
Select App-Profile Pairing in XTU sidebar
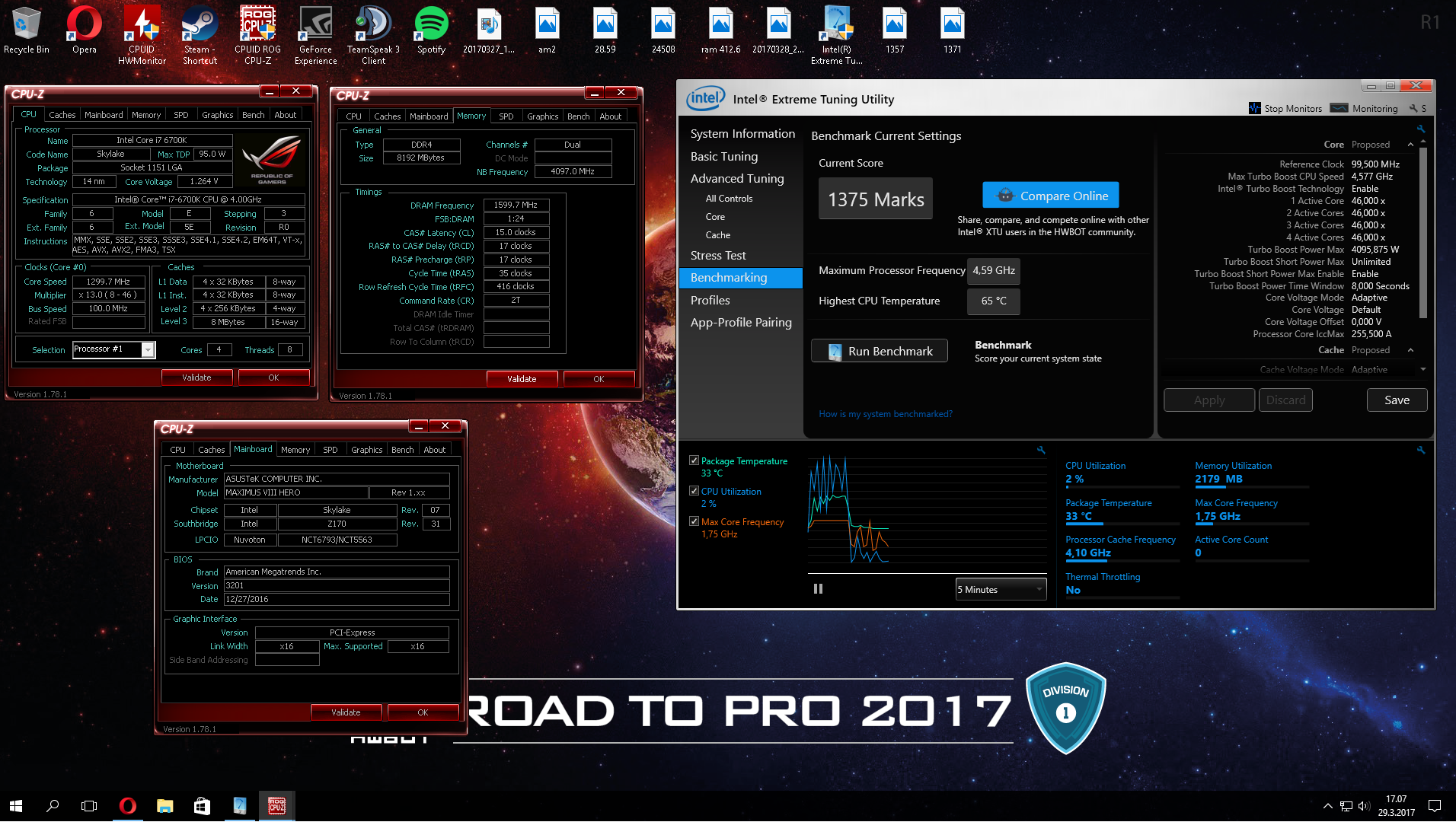741,322
